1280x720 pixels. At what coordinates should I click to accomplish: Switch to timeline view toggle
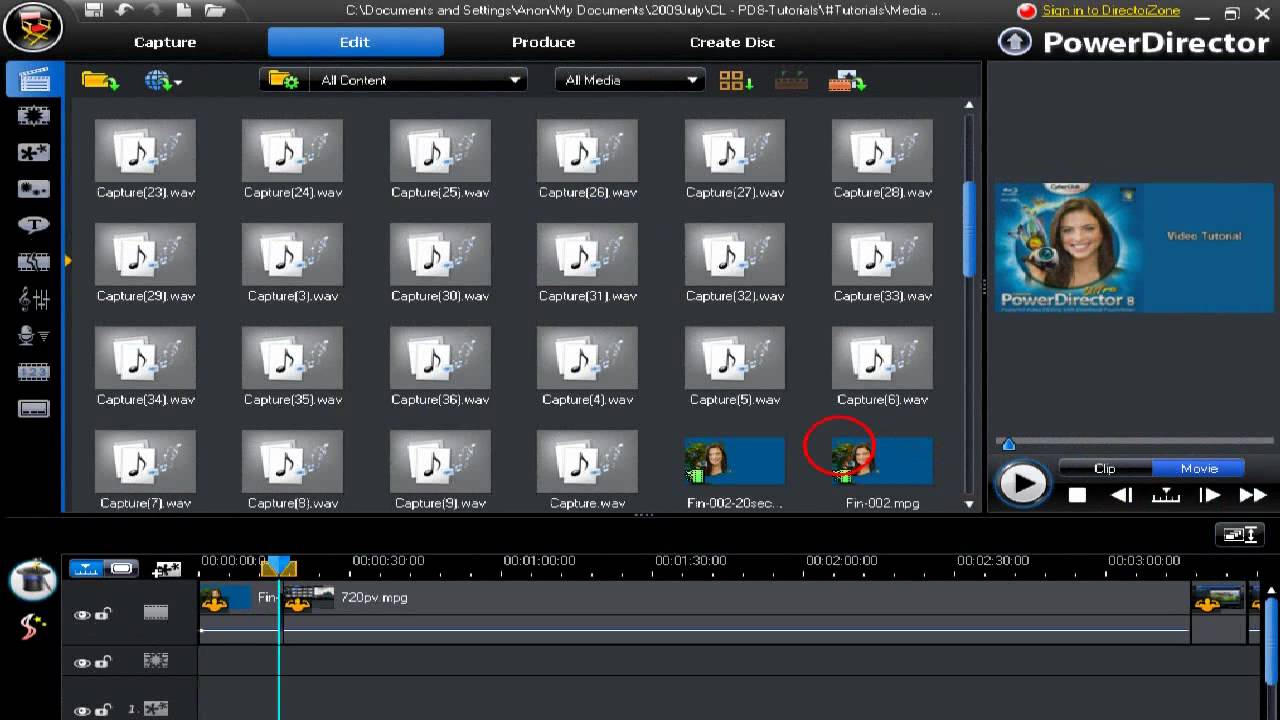[x=87, y=568]
